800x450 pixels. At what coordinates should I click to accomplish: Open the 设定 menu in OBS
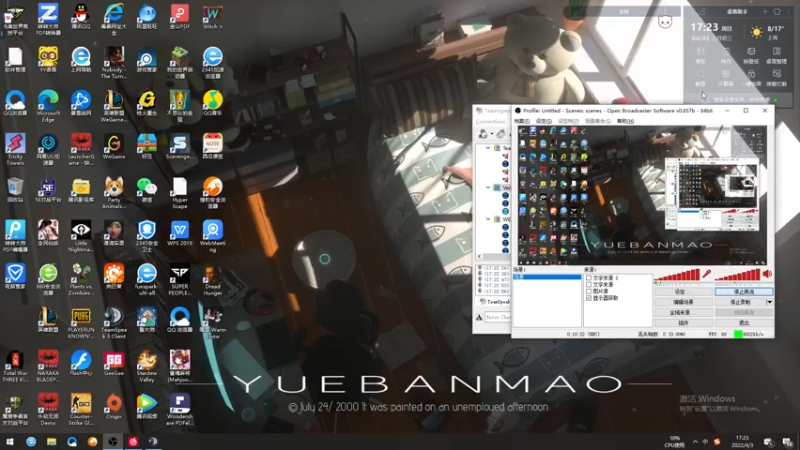543,121
